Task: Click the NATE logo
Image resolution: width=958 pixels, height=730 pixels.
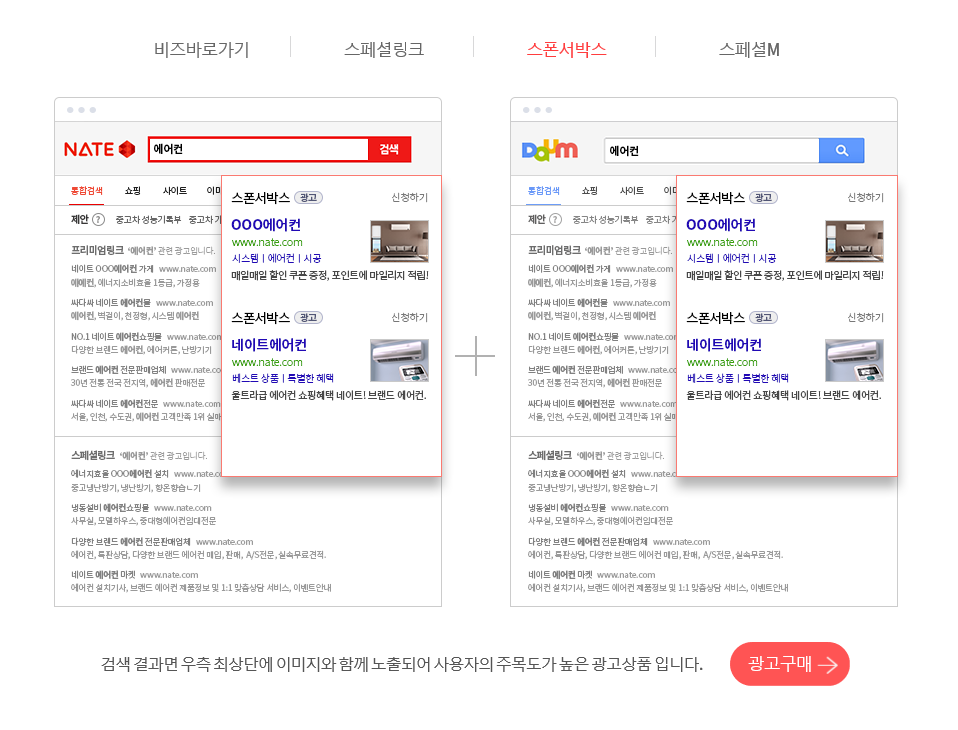Action: click(100, 150)
